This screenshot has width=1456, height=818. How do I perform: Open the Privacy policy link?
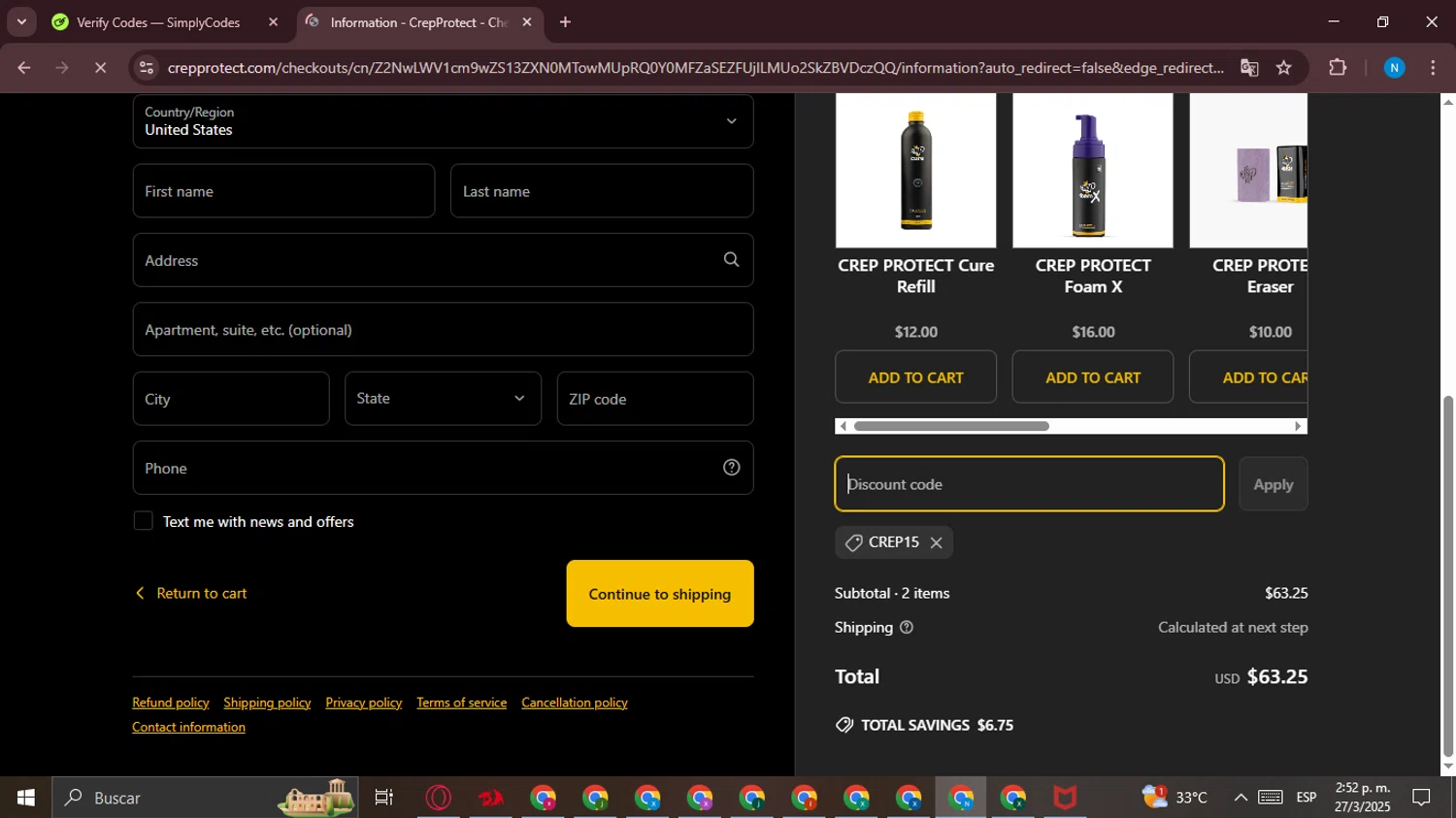[364, 703]
